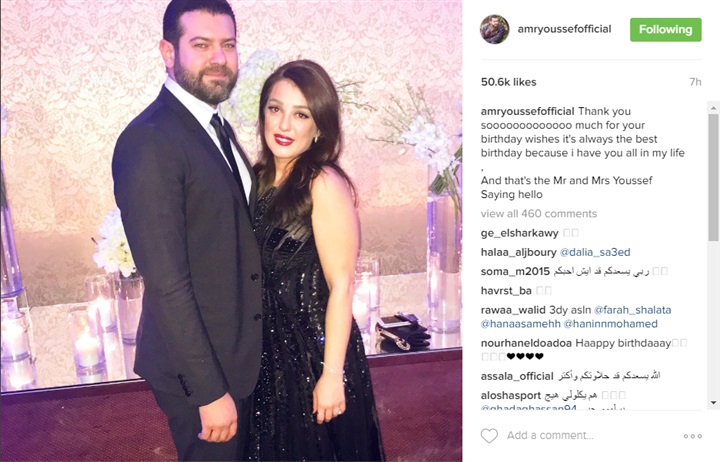Viewport: 720px width, 462px height.
Task: Open commenter assala_official profile
Action: tap(517, 376)
